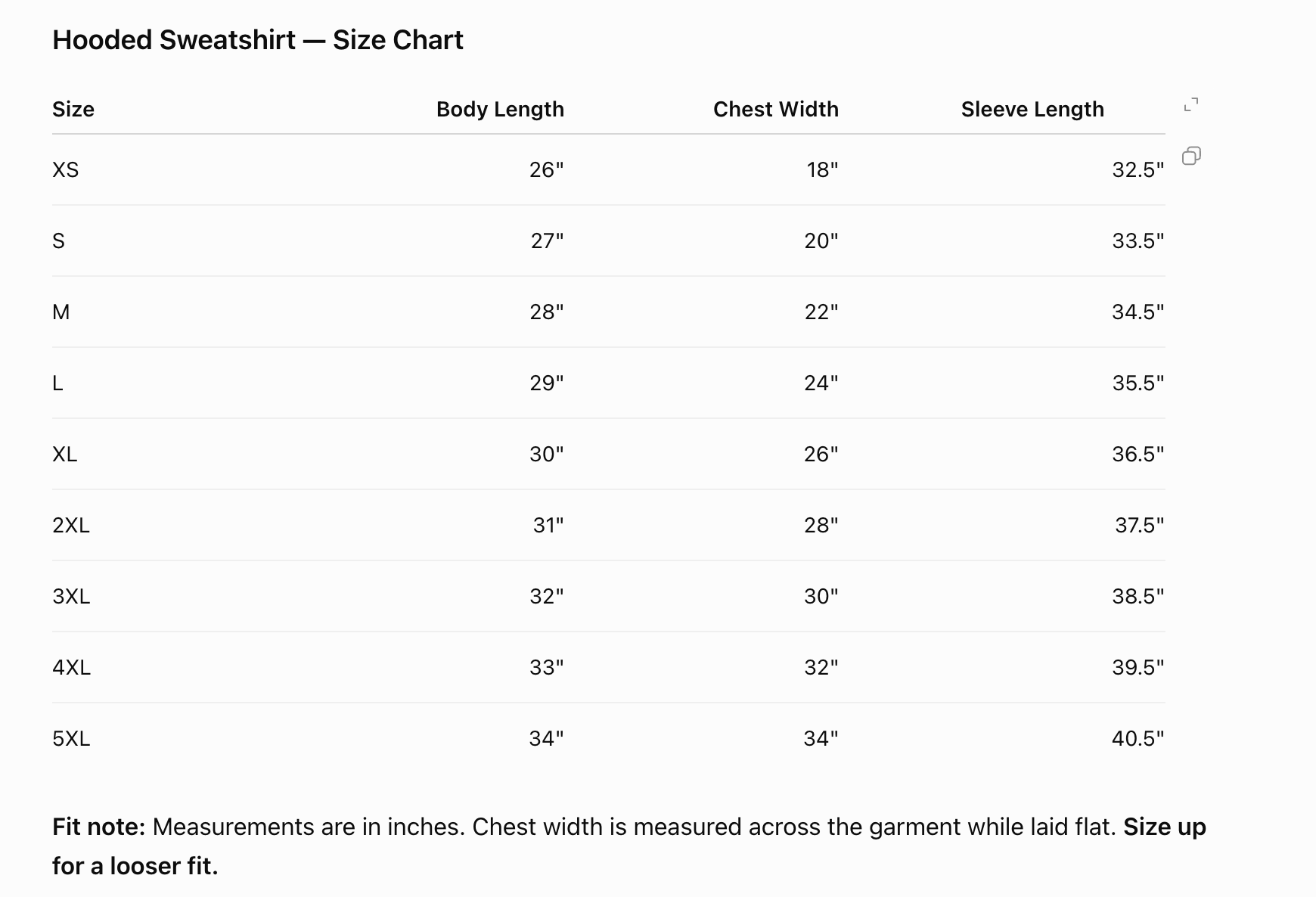The width and height of the screenshot is (1316, 897).
Task: Click the expand table fullscreen icon
Action: (x=1191, y=105)
